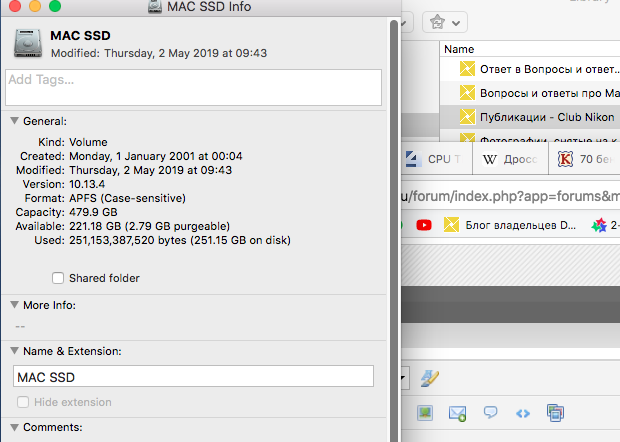Minimize the MAC SSD Info window
620x442 pixels.
35,6
